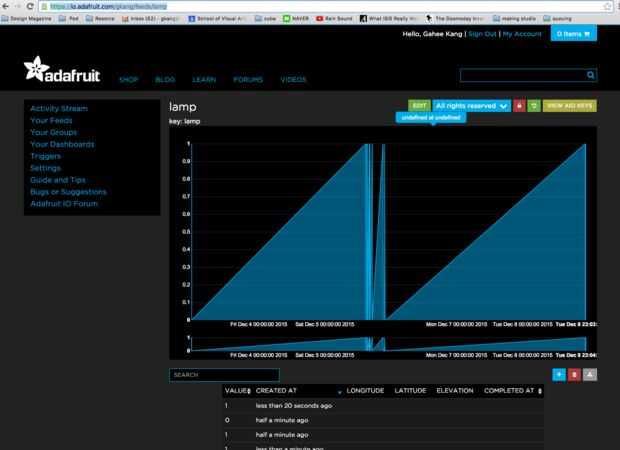Open the code bookmark folder
Viewport: 620px width, 450px height.
[266, 19]
